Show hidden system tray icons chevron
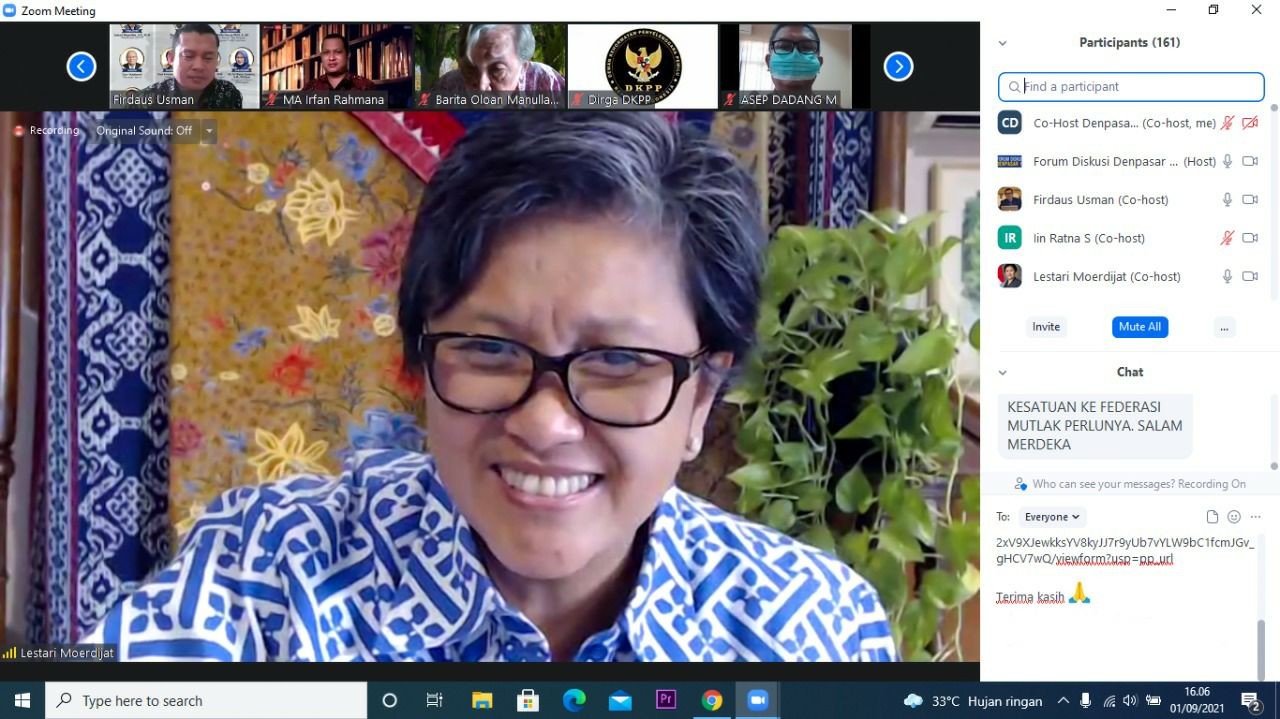This screenshot has width=1280, height=719. click(x=1062, y=701)
